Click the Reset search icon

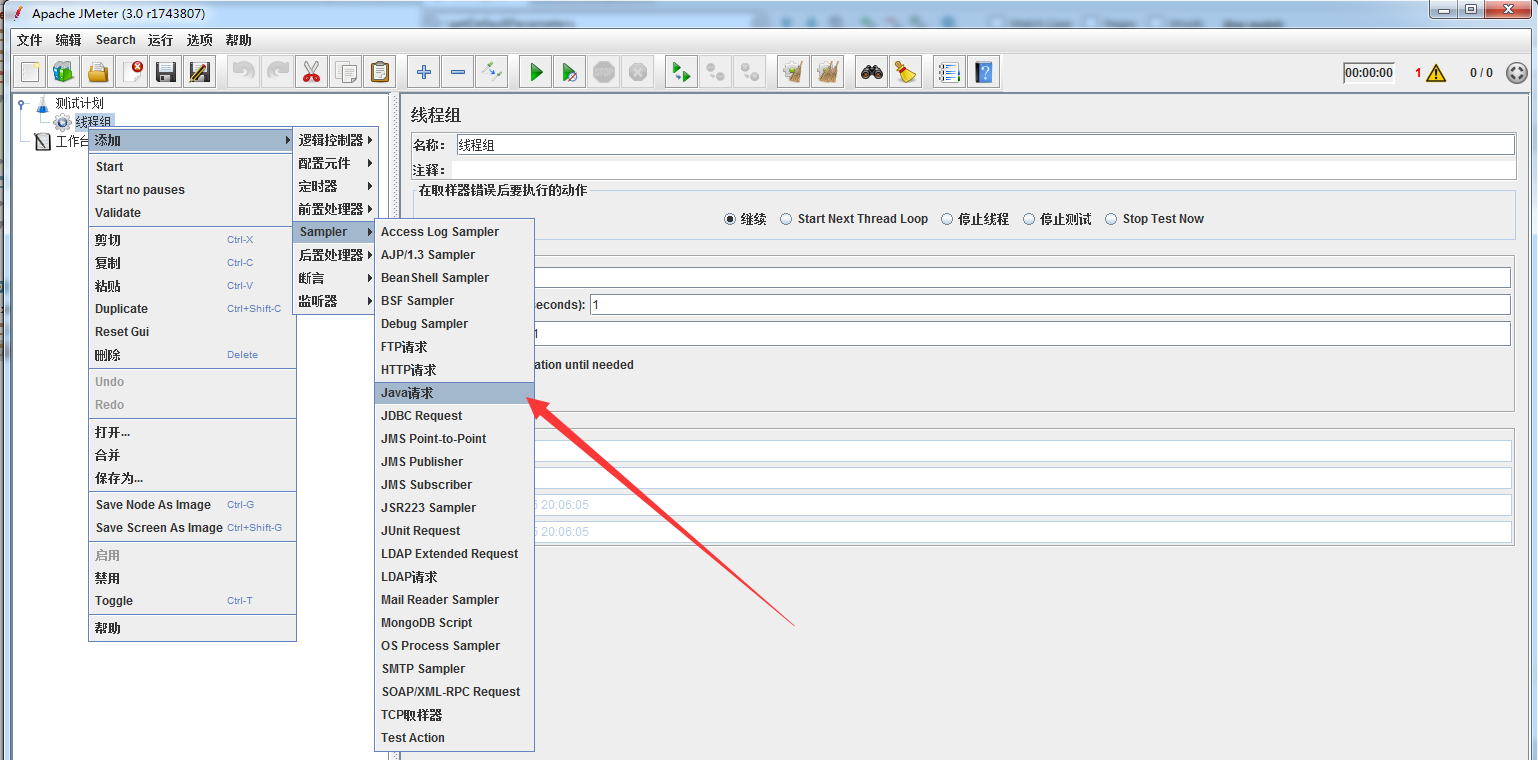pyautogui.click(x=906, y=72)
